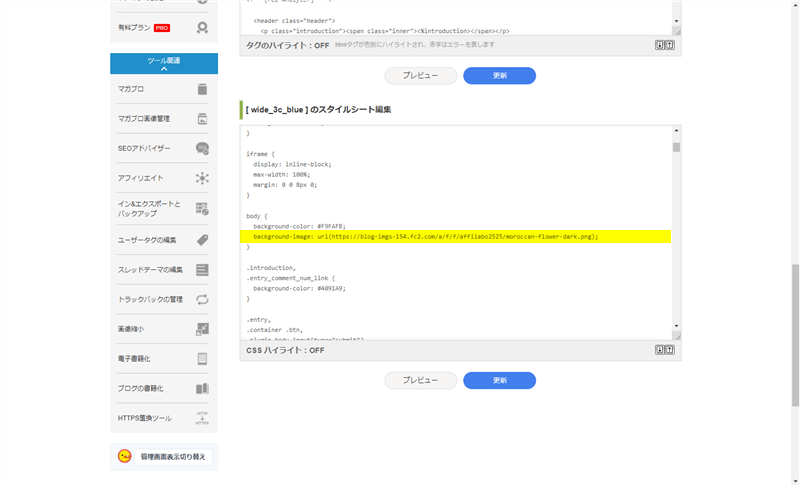
Task: Toggle CSS ハイライト OFF setting
Action: pos(285,350)
